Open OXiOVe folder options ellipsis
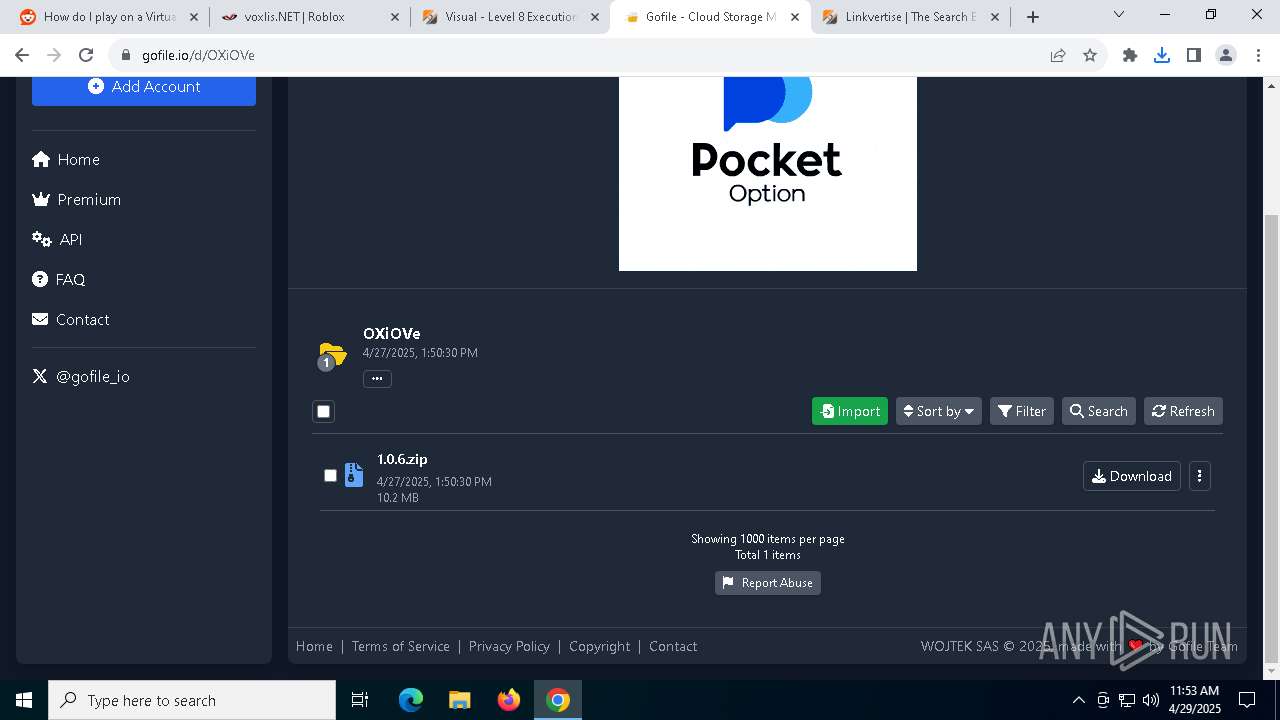The image size is (1280, 720). click(x=377, y=379)
